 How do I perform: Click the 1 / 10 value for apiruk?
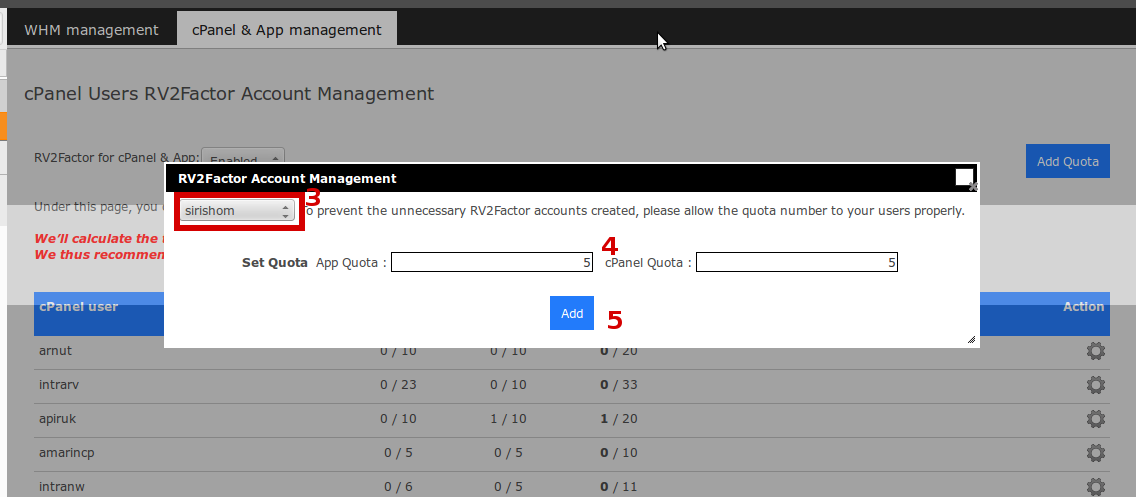click(x=509, y=418)
